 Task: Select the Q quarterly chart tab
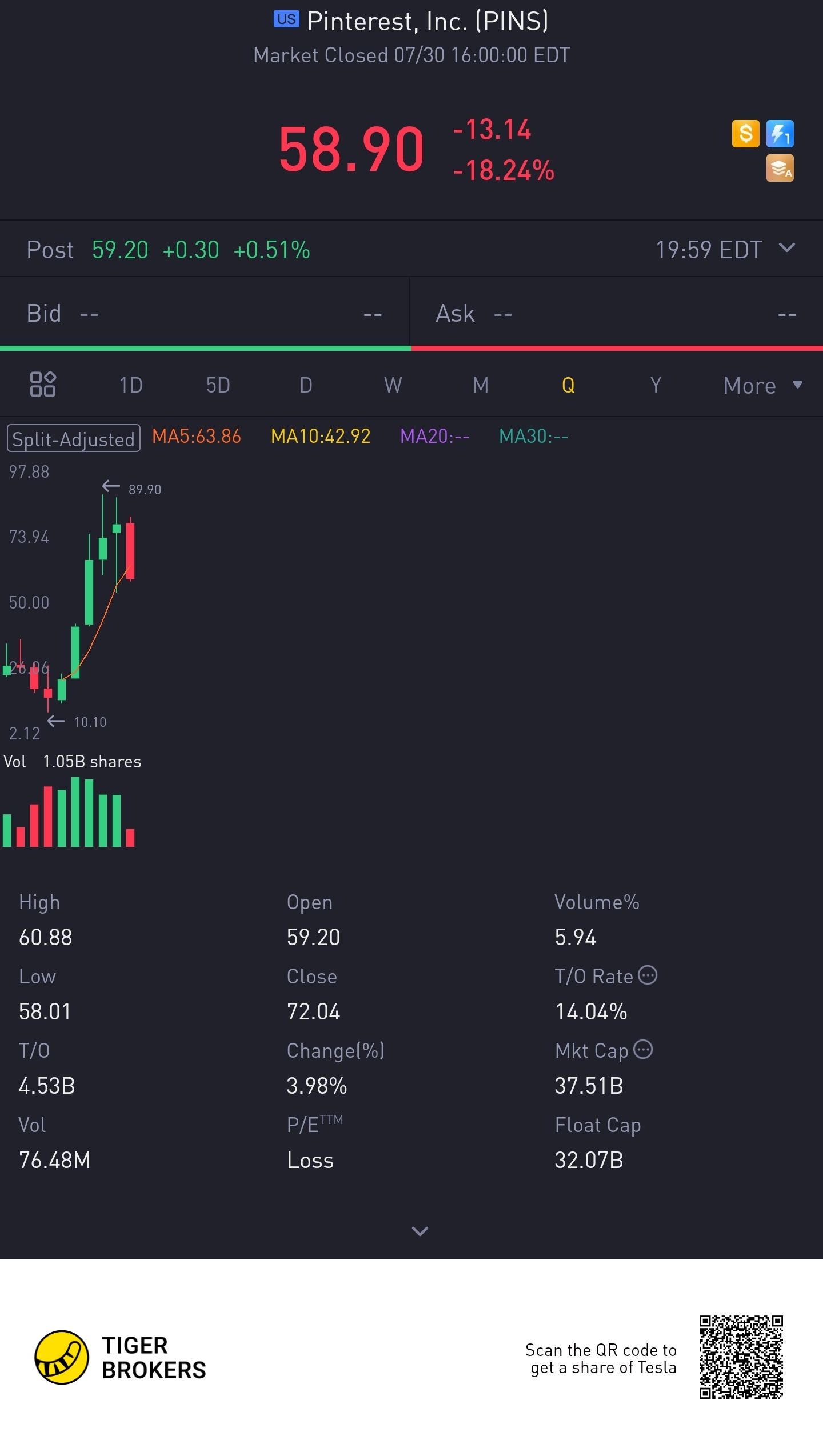568,385
